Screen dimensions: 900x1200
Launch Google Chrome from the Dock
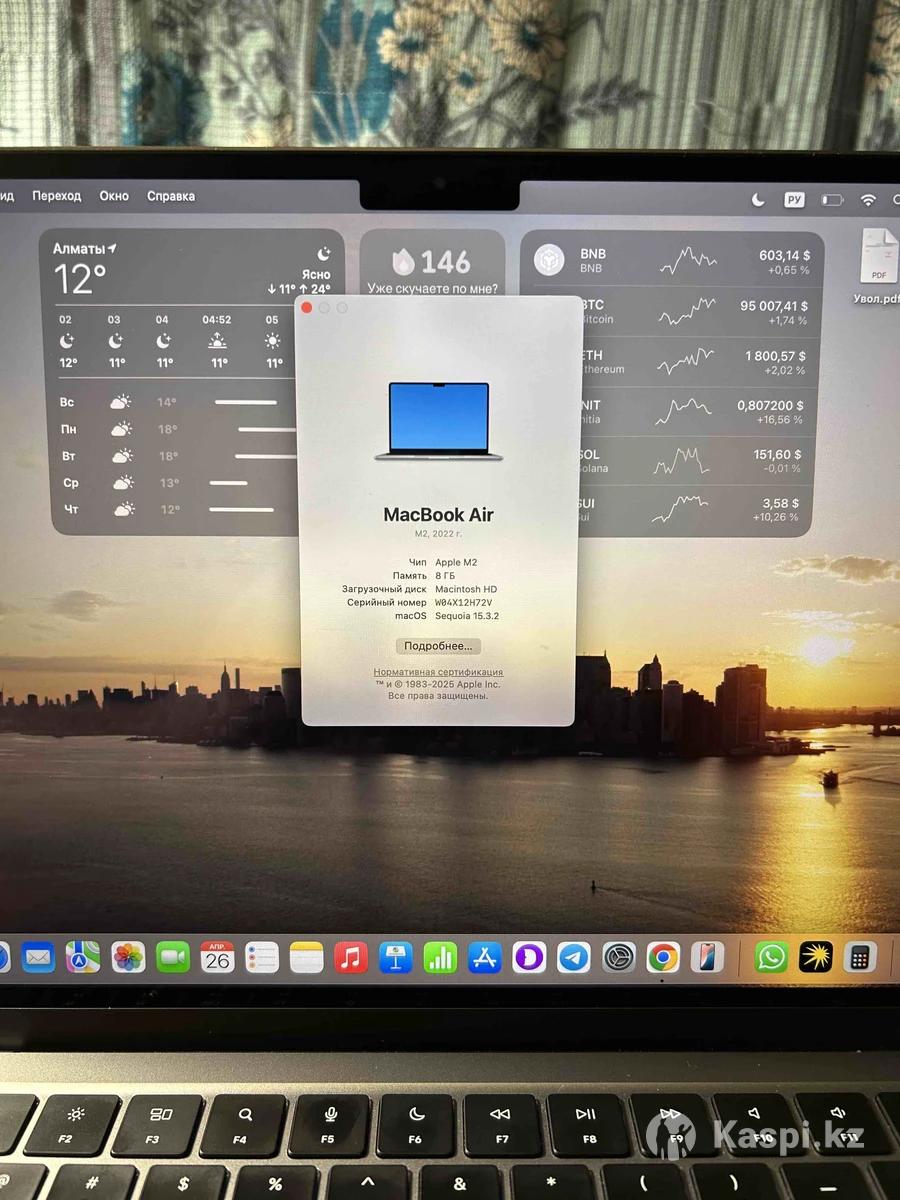pyautogui.click(x=663, y=957)
